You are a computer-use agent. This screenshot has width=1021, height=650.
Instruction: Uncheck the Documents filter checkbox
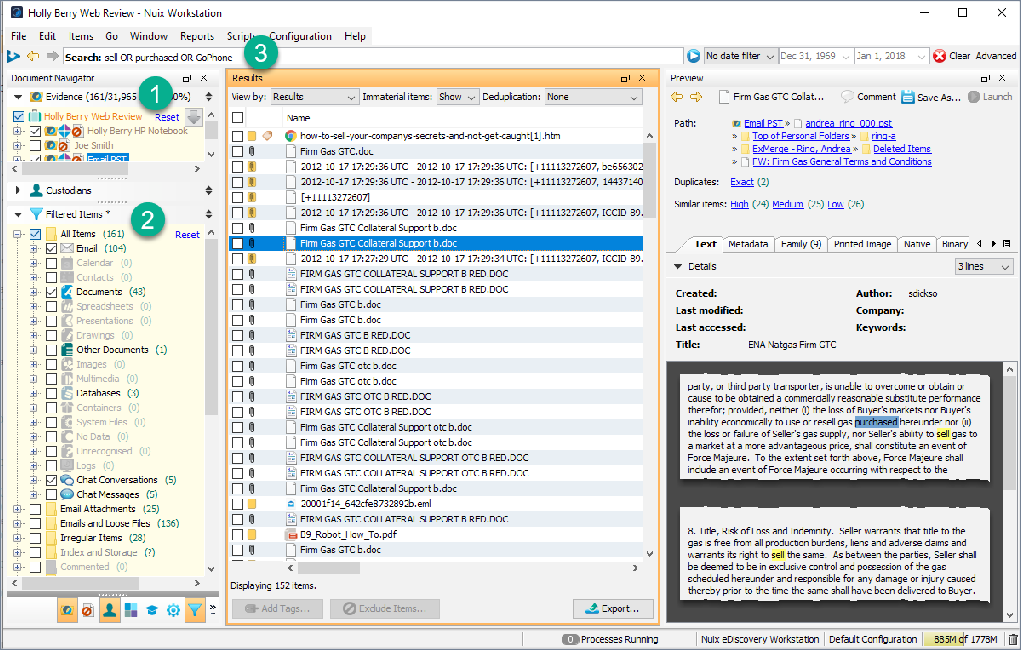(52, 292)
